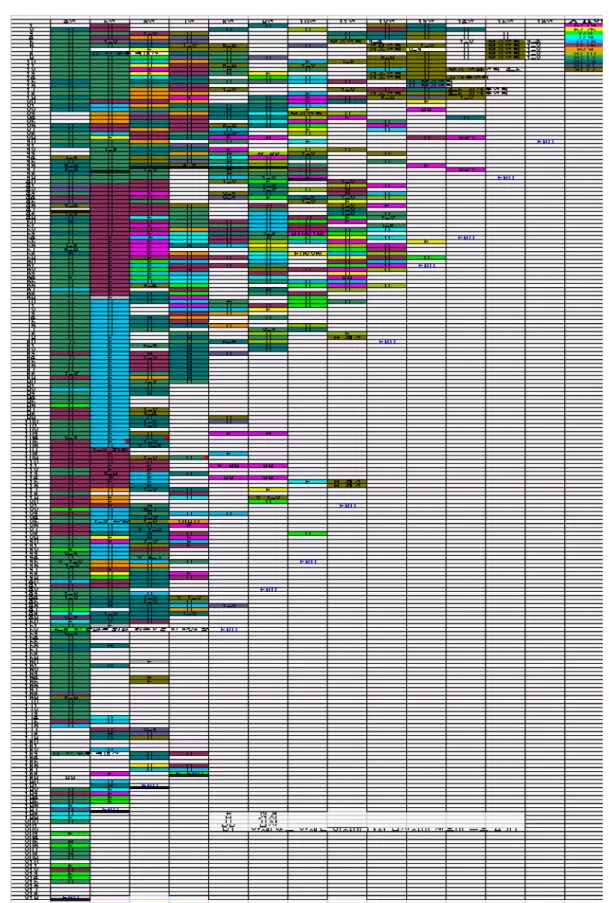The width and height of the screenshot is (609, 903).
Task: Click the END label in the last data column
Action: pos(545,142)
